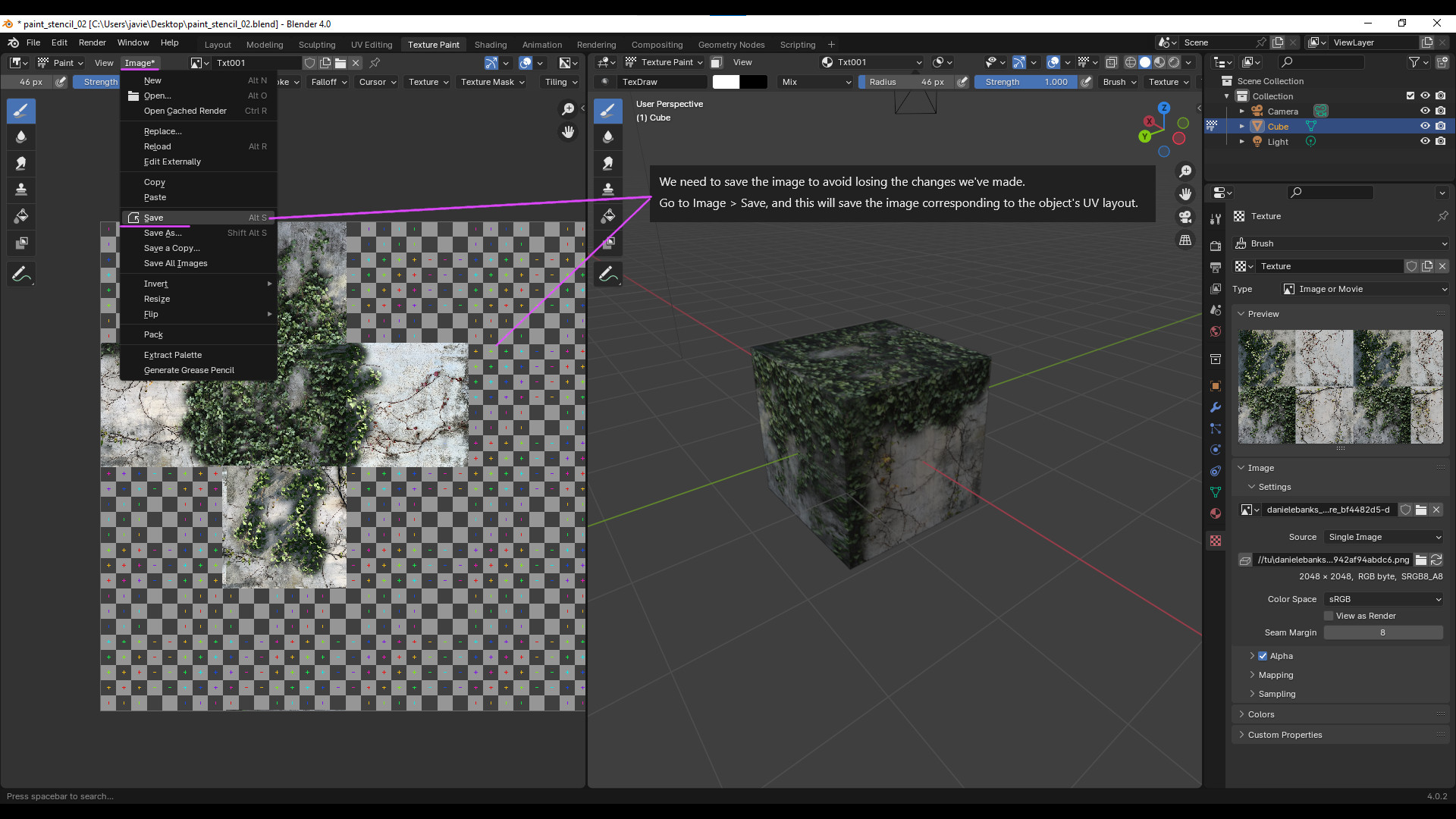Open the File menu
1456x819 pixels.
tap(33, 42)
